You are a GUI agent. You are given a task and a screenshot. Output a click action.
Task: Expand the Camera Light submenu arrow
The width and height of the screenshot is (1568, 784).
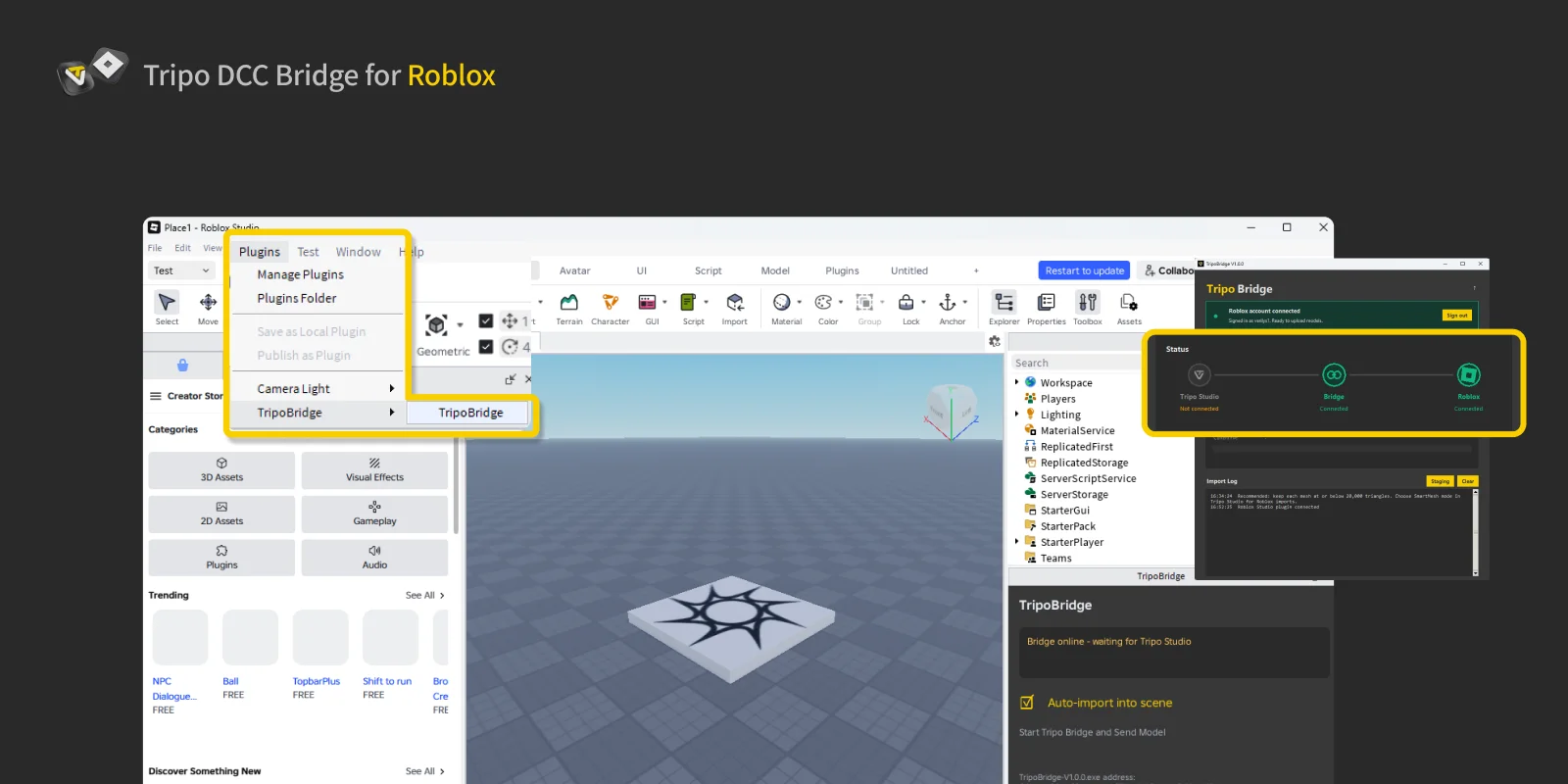(x=392, y=388)
